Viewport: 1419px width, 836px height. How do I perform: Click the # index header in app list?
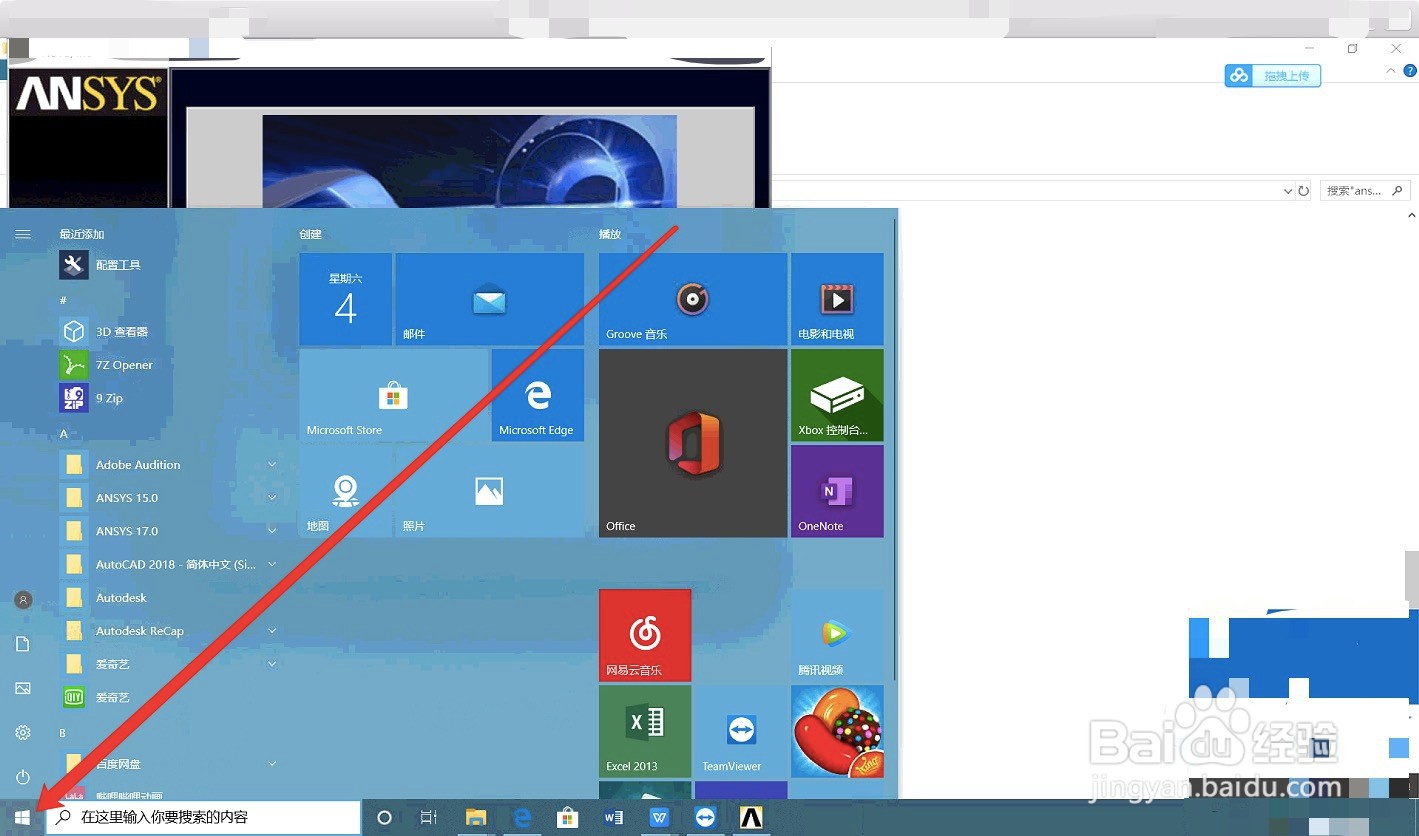63,300
